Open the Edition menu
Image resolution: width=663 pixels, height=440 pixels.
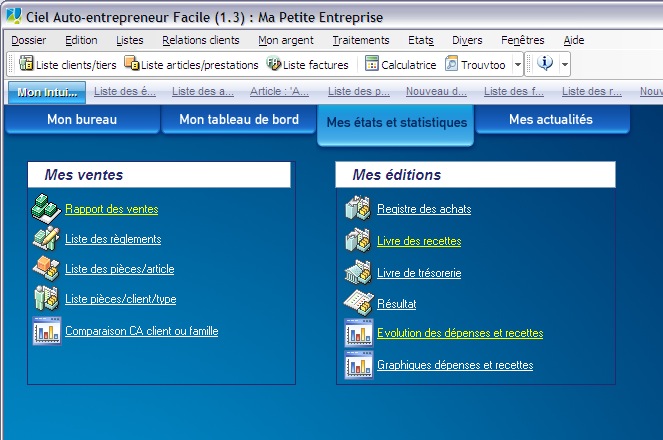tap(81, 40)
